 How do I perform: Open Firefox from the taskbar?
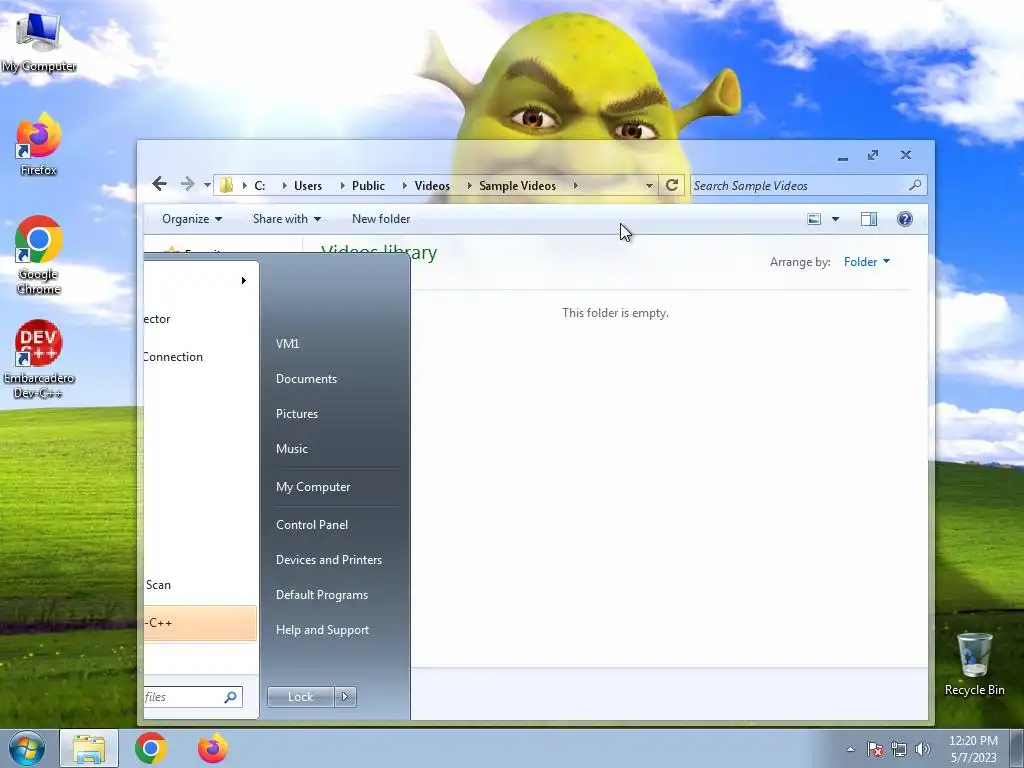213,748
